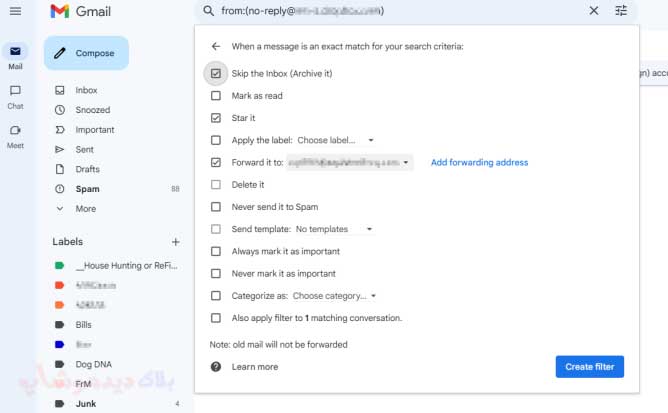Enable the Mark as read checkbox

[216, 95]
